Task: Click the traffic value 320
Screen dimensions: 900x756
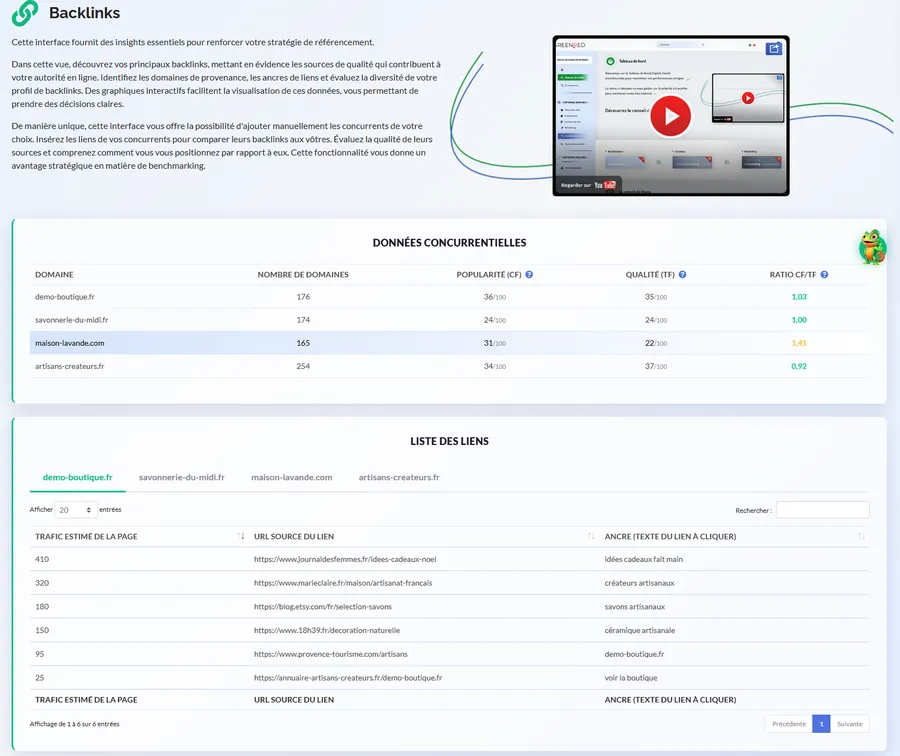Action: pos(42,583)
